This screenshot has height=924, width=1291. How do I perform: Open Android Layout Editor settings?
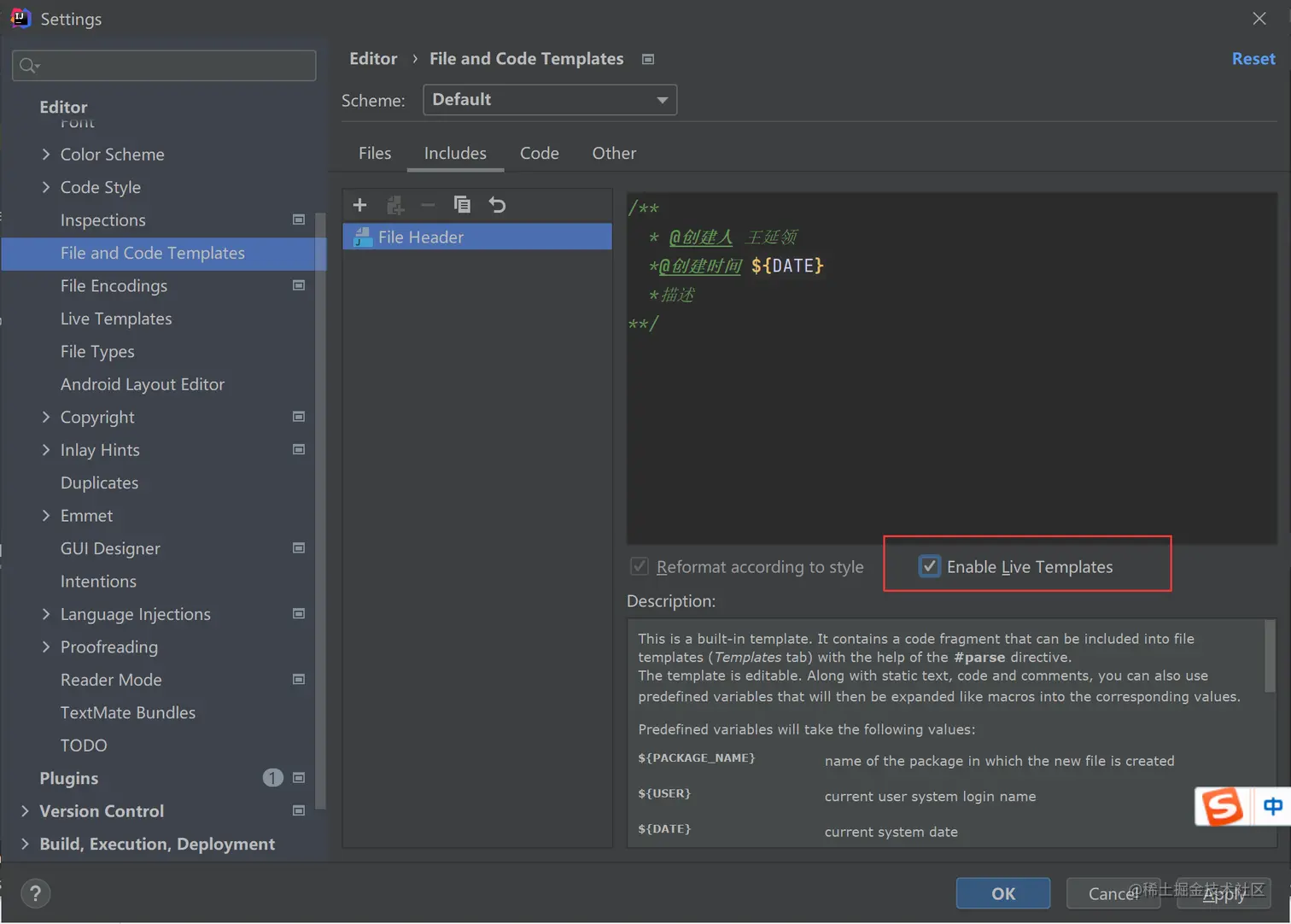tap(143, 384)
